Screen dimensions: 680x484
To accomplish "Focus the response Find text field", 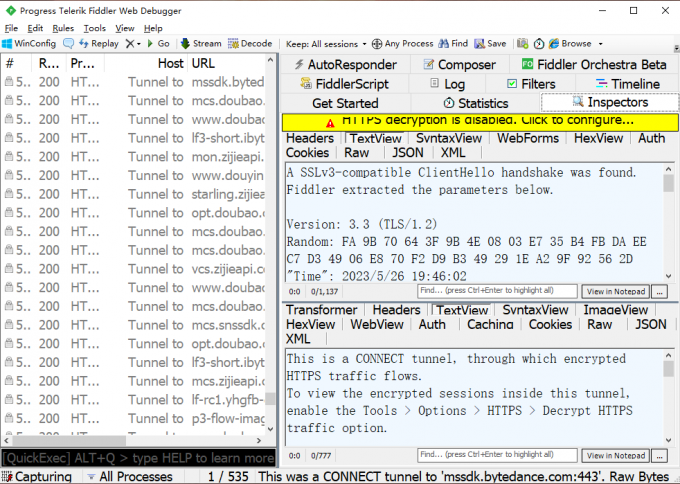I will (497, 455).
